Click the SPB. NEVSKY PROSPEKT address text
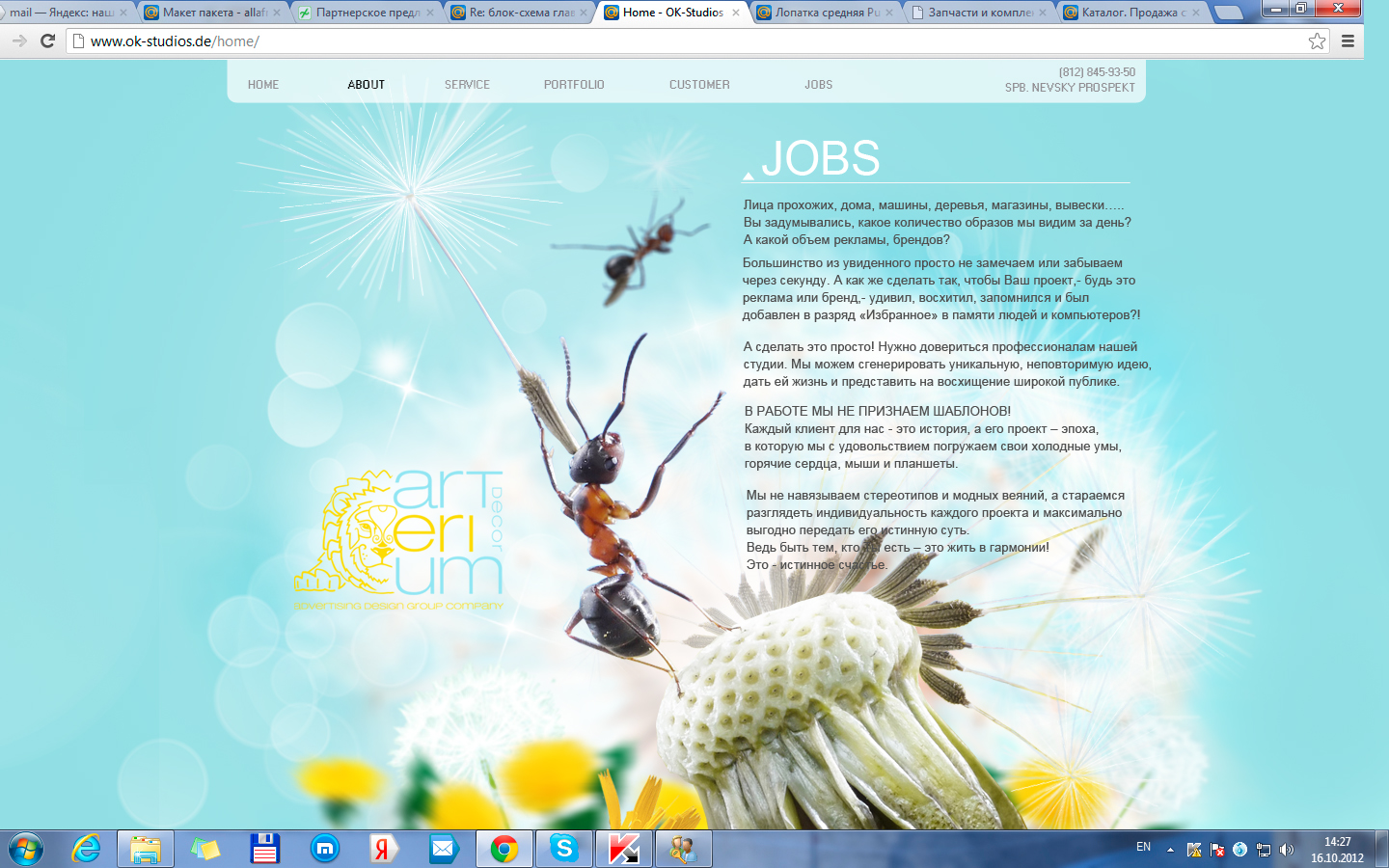 pyautogui.click(x=1070, y=88)
